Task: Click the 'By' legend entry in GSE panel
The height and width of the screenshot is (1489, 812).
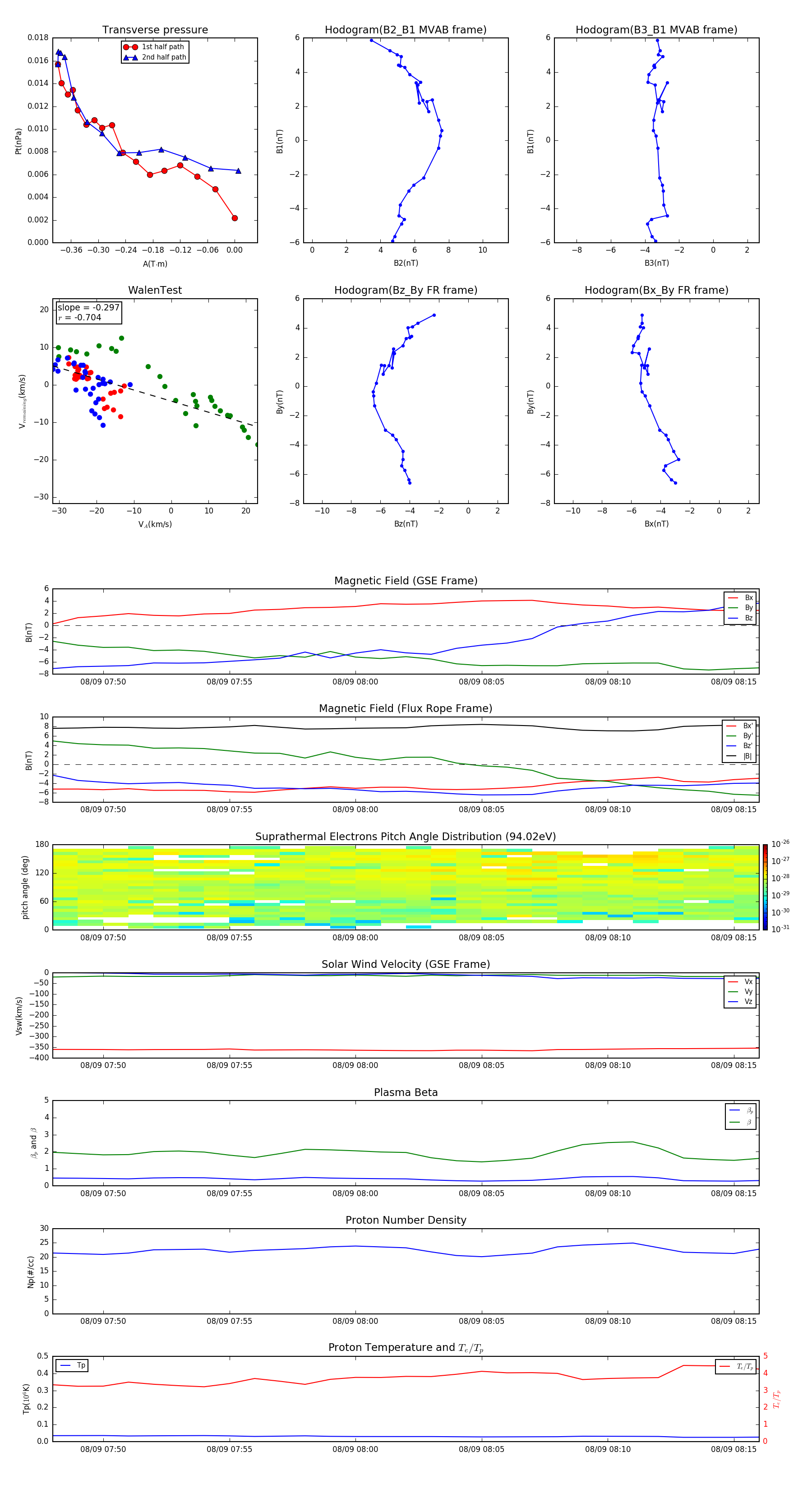Action: 740,607
